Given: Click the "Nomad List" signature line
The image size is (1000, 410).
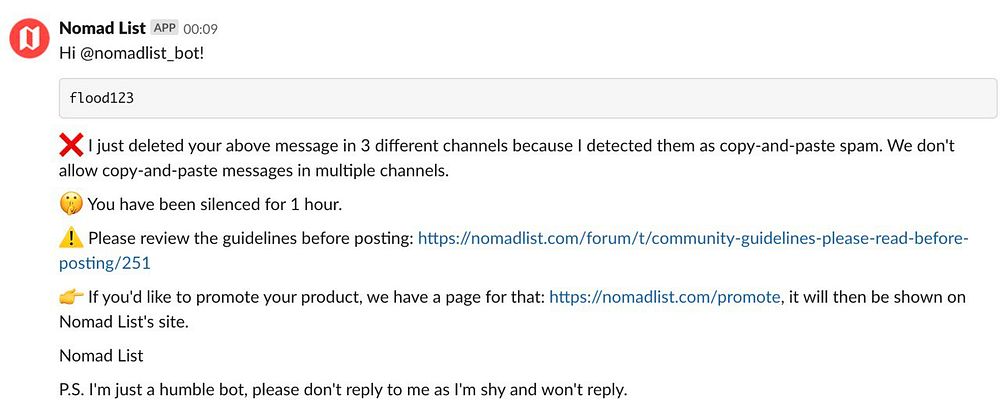Looking at the screenshot, I should [x=101, y=355].
